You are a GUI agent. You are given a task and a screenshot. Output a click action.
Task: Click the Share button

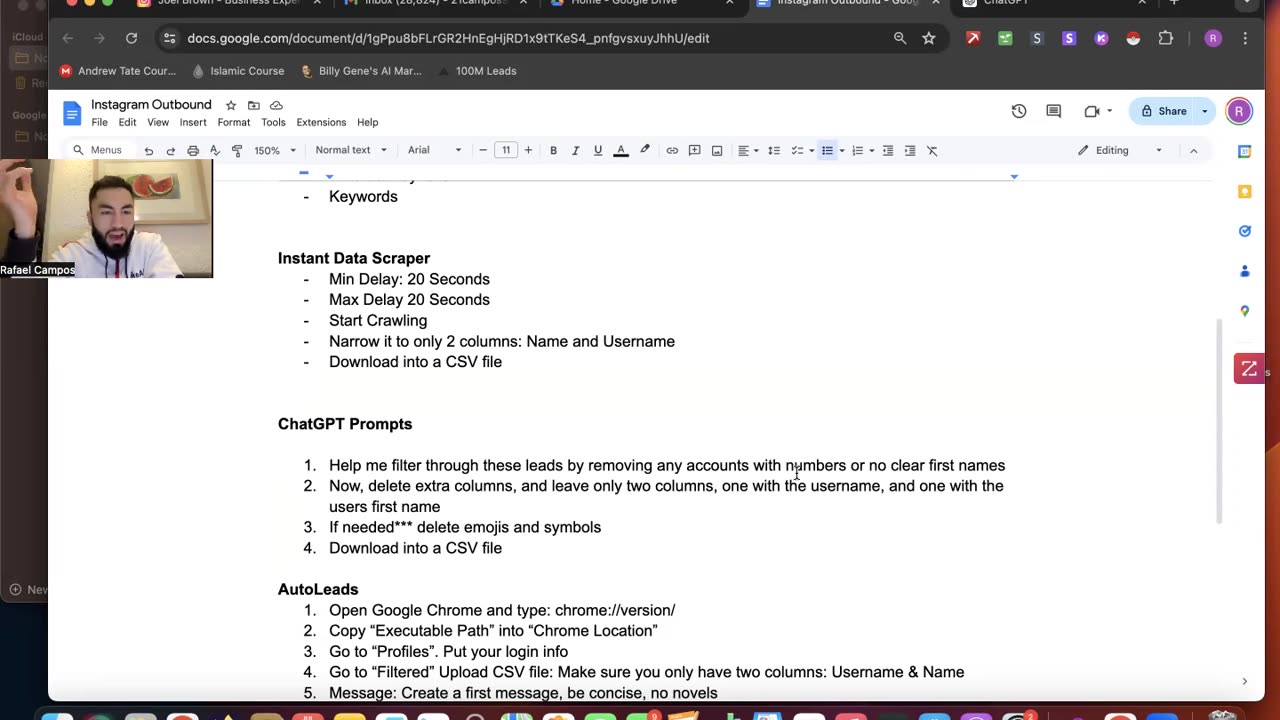tap(1163, 111)
